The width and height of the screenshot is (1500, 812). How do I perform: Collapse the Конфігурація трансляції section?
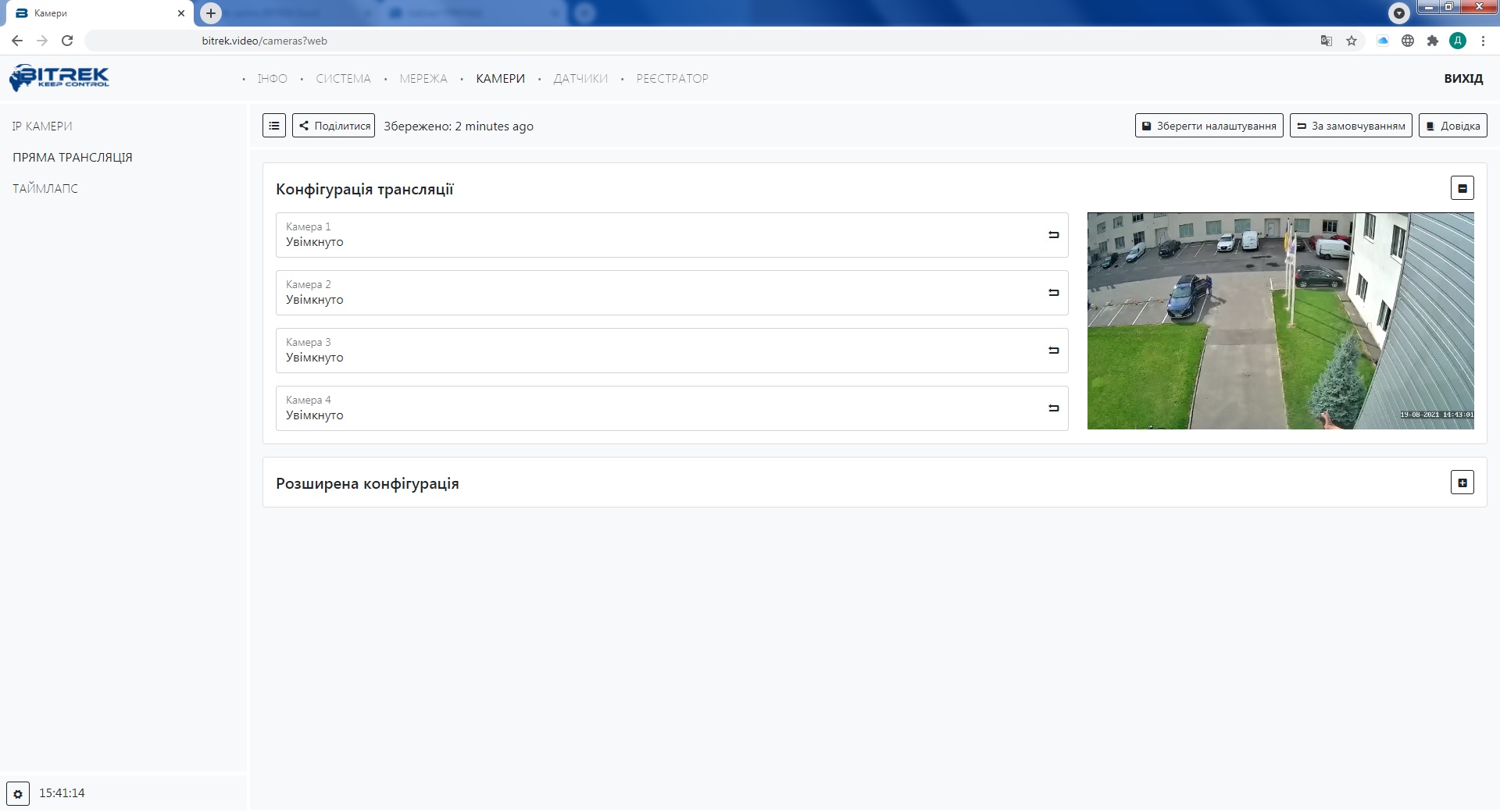1462,188
